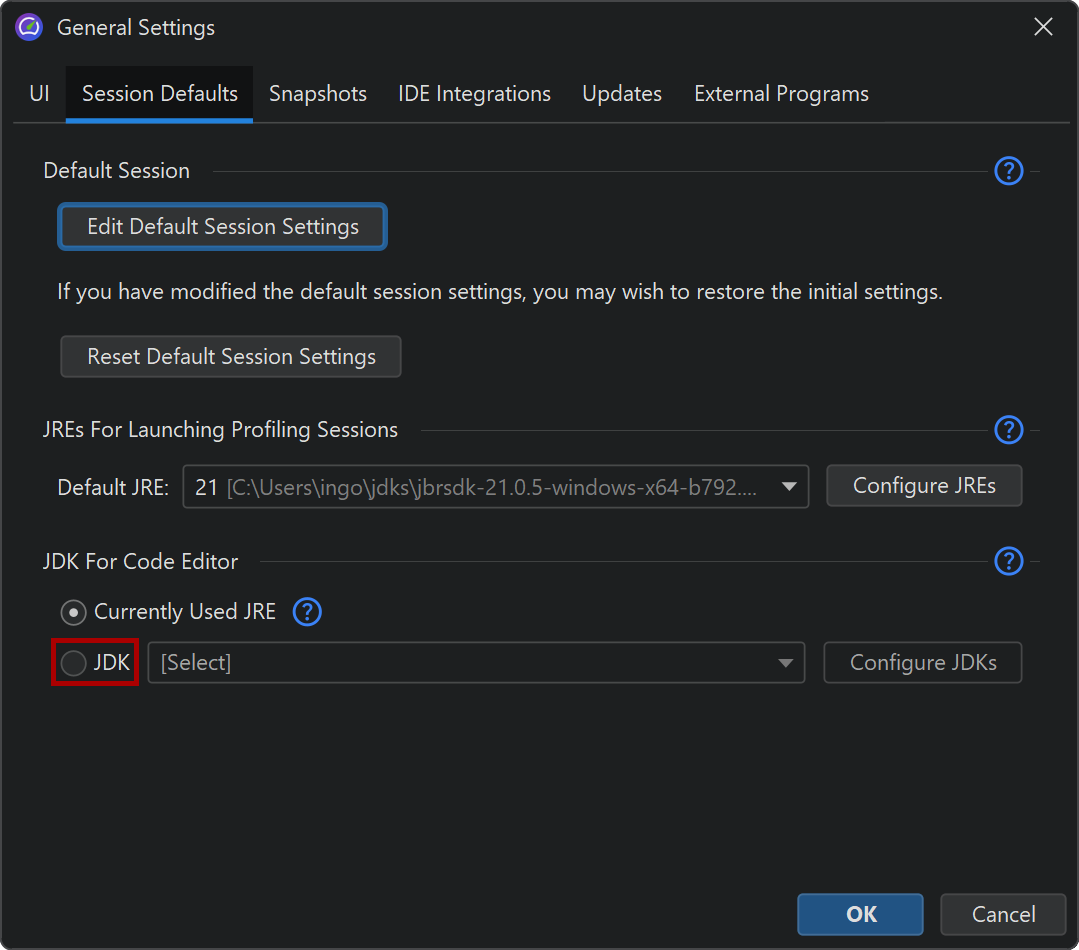1079x950 pixels.
Task: Switch to the UI tab
Action: (x=39, y=94)
